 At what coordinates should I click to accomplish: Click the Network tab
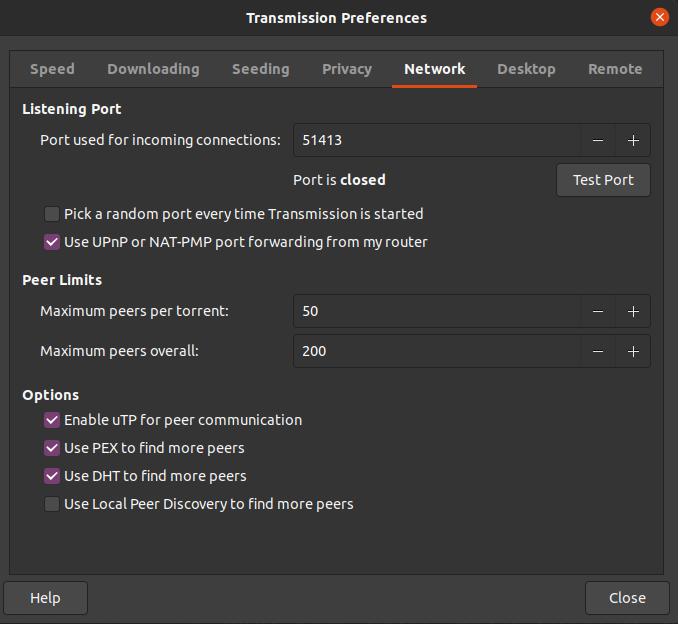tap(435, 69)
